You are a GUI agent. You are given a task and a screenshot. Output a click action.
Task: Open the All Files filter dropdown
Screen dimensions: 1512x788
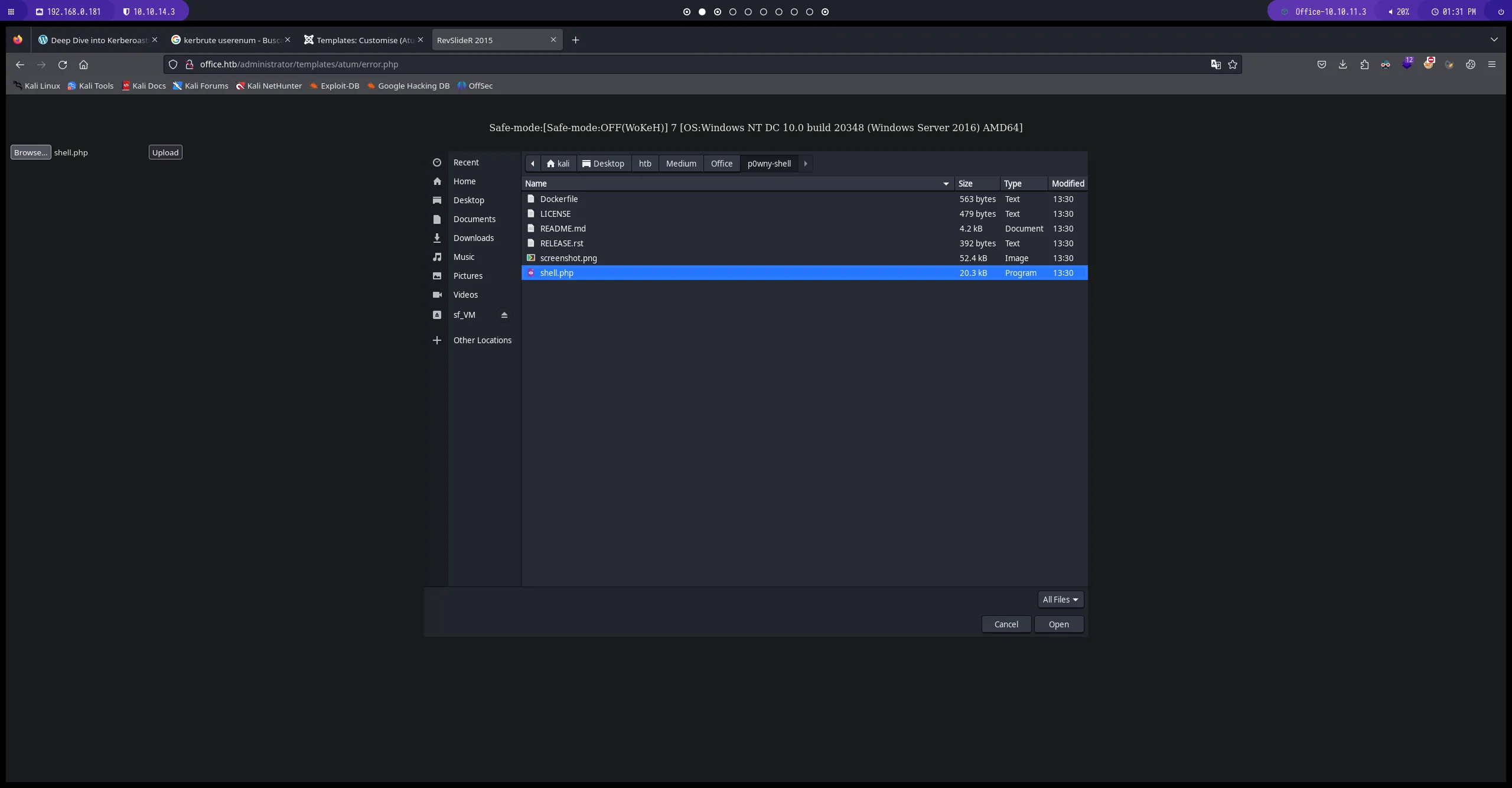[1060, 600]
